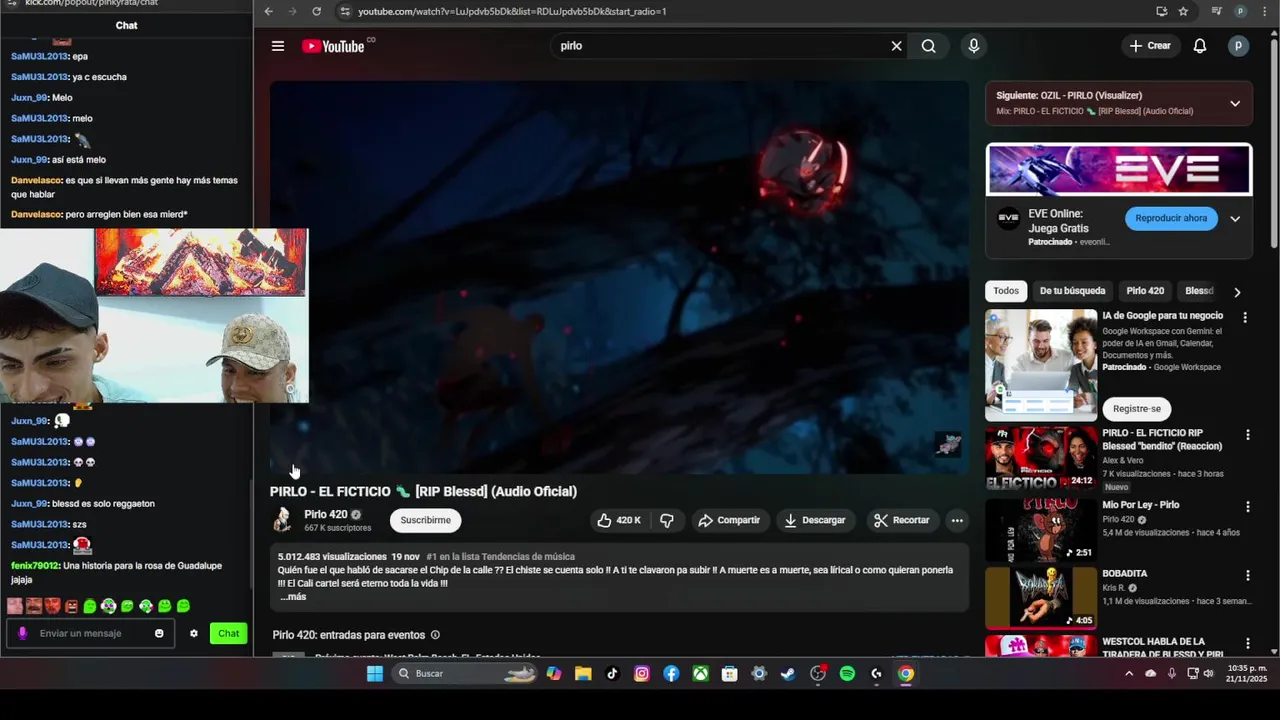Open Steam from the taskbar
1280x720 pixels.
tap(788, 674)
